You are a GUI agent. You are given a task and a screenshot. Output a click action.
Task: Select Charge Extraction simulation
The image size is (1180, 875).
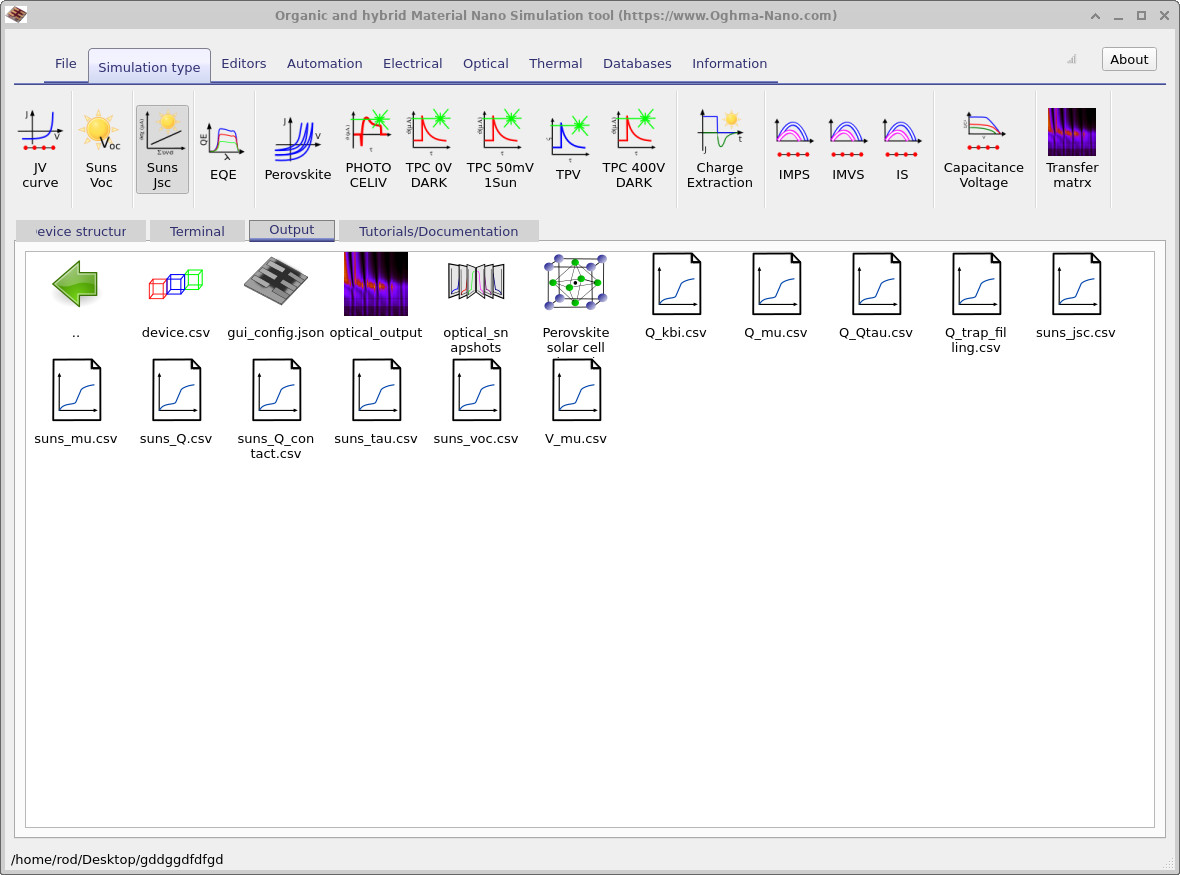719,149
